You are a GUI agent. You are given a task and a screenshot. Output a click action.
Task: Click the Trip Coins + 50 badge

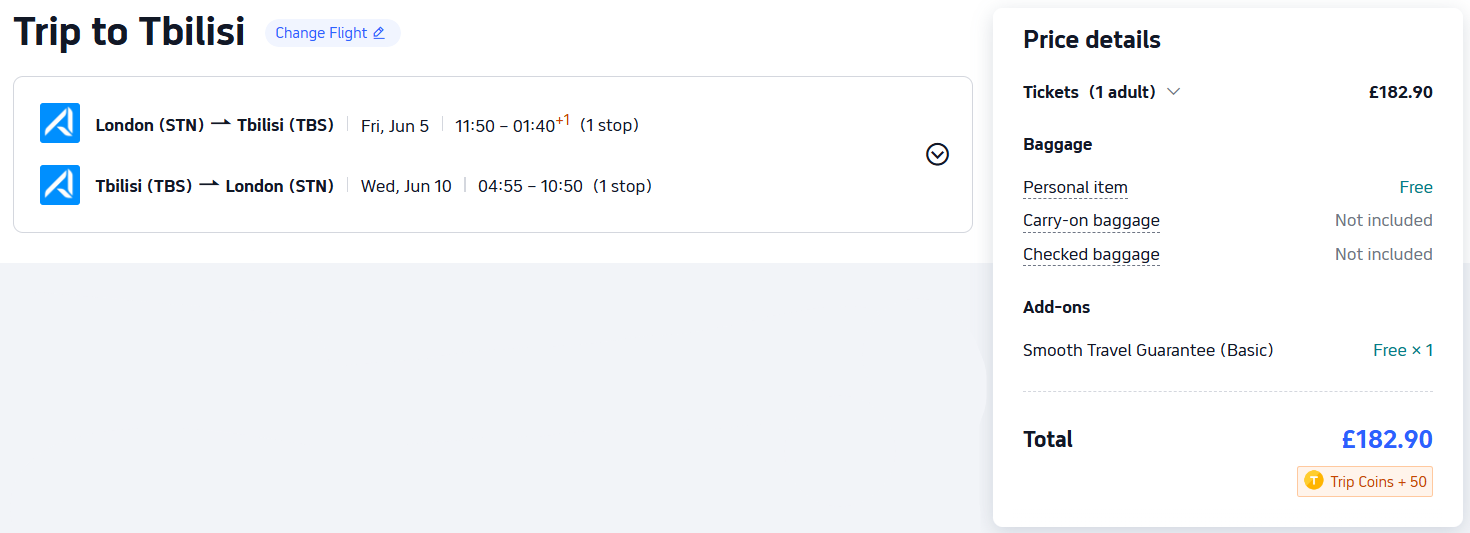[x=1365, y=482]
